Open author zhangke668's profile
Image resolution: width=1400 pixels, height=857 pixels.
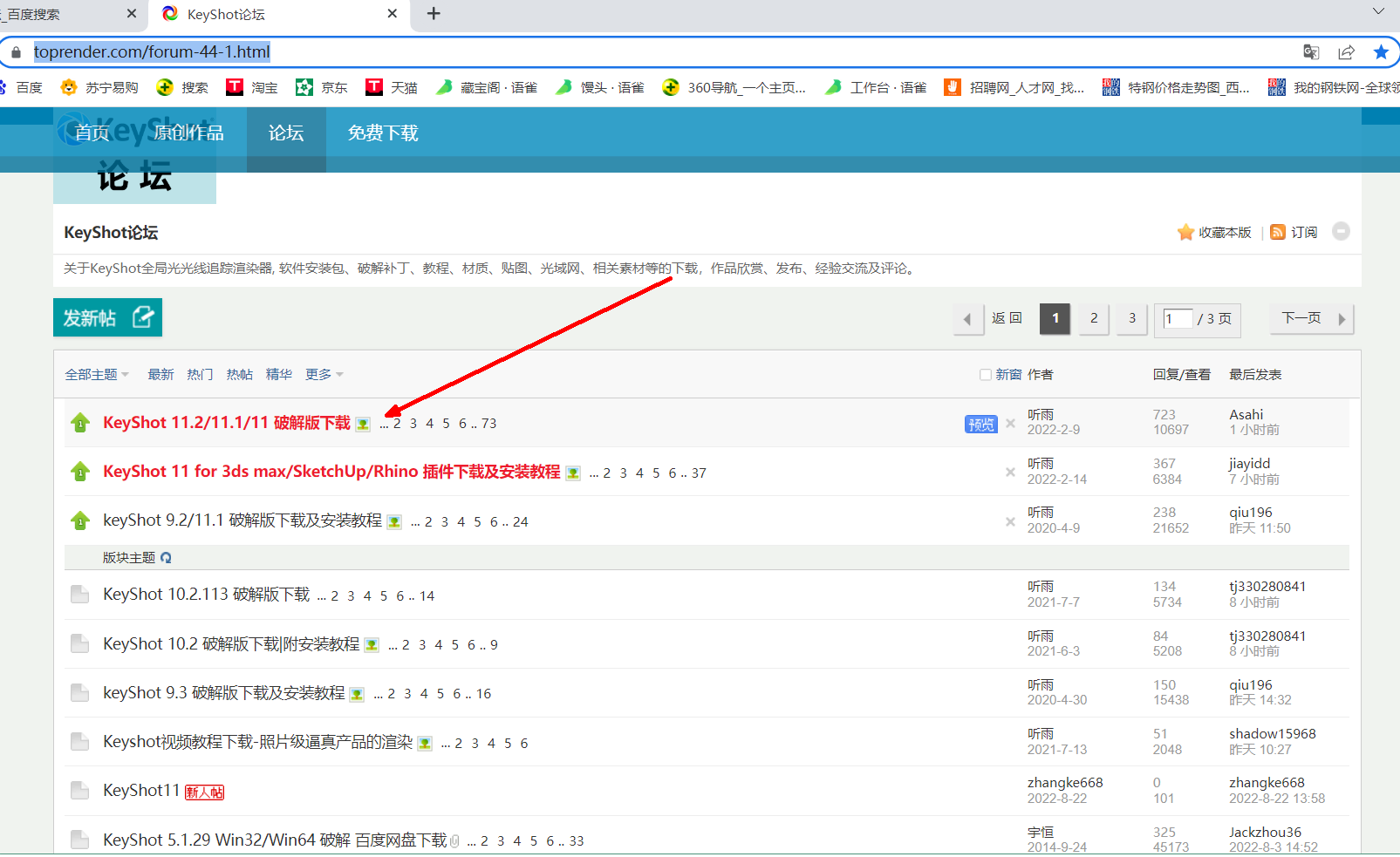click(1065, 783)
